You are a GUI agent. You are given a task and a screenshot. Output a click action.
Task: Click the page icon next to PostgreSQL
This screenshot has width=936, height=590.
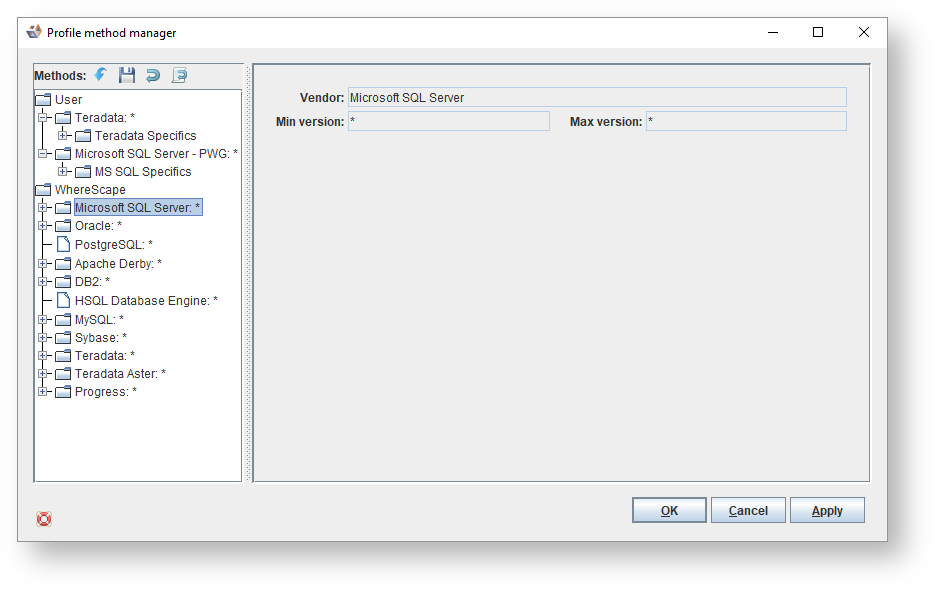pos(63,244)
